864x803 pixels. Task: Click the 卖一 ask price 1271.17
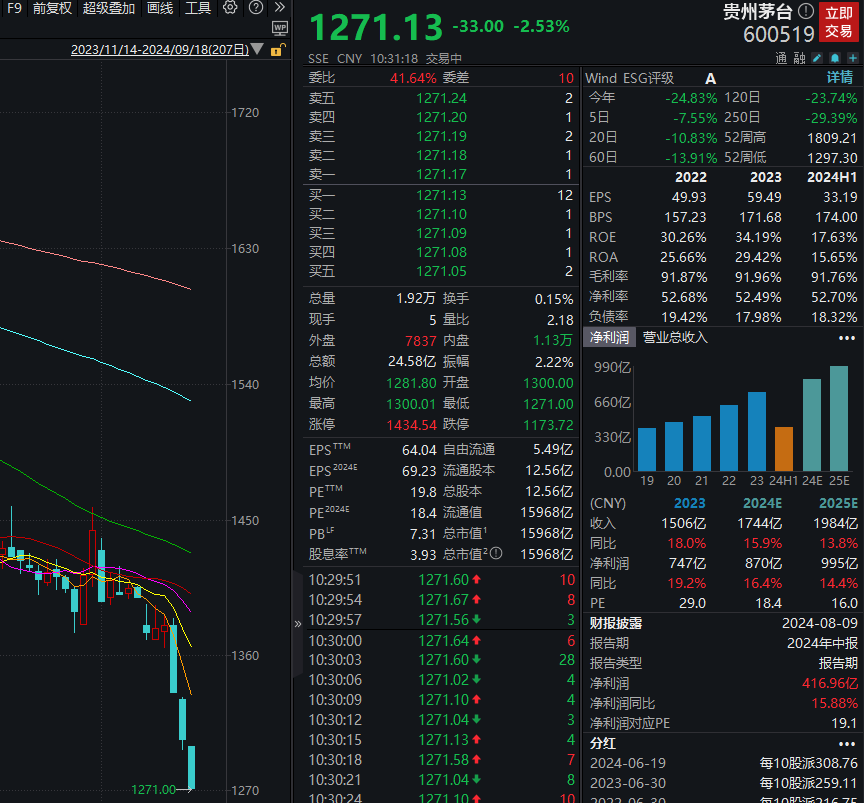coord(441,174)
